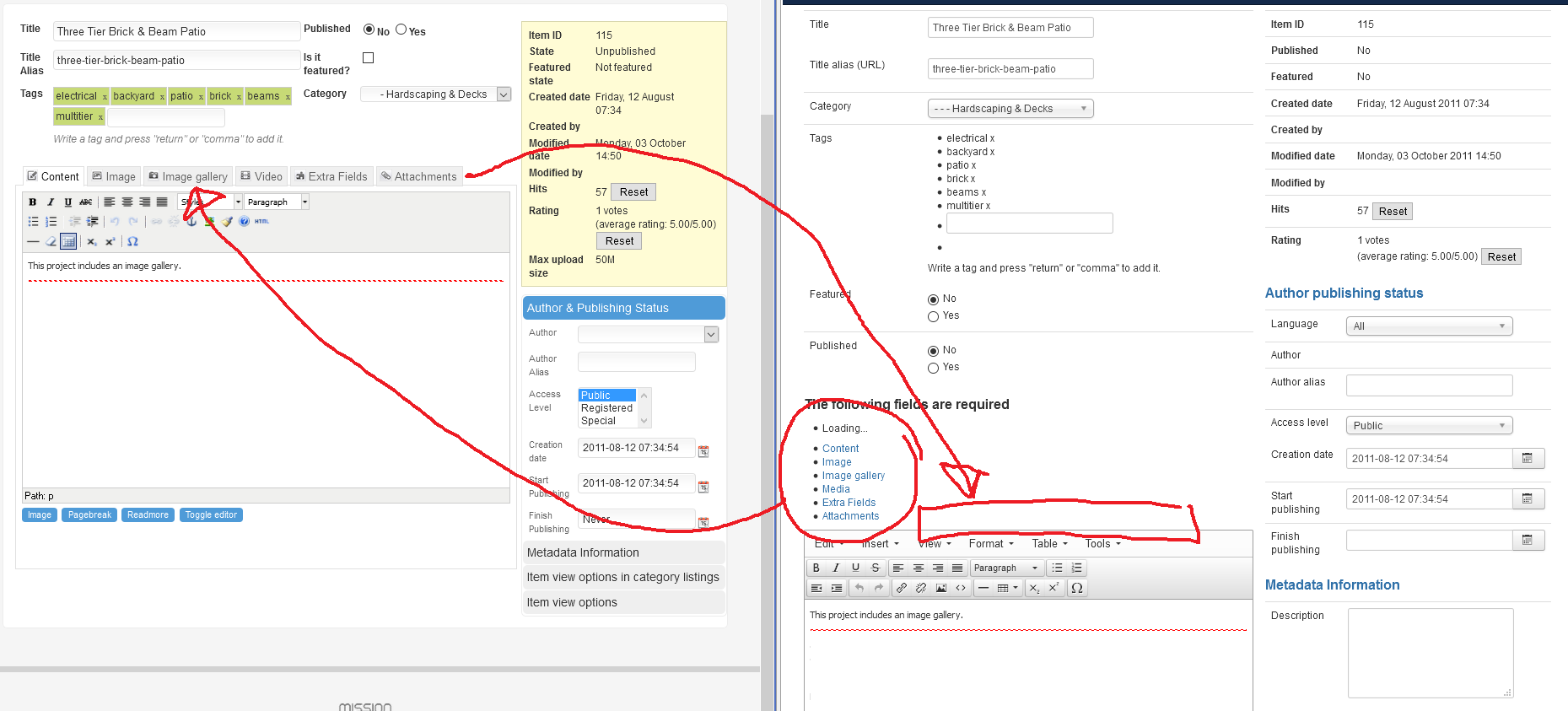Insert image in the right editor toolbar
Screen dimensions: 1568x711
[940, 589]
